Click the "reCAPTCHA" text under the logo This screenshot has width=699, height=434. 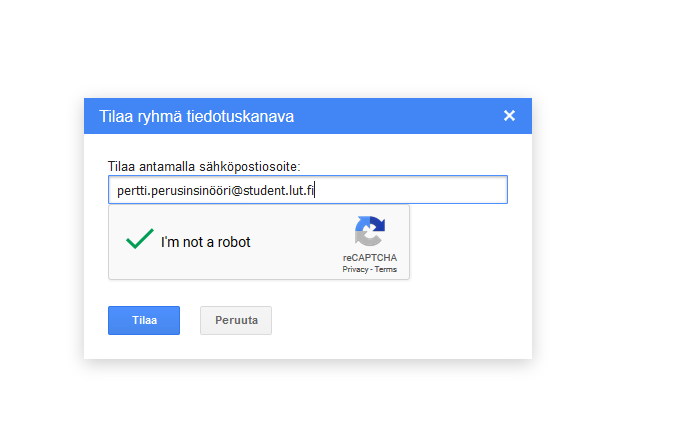pos(370,258)
